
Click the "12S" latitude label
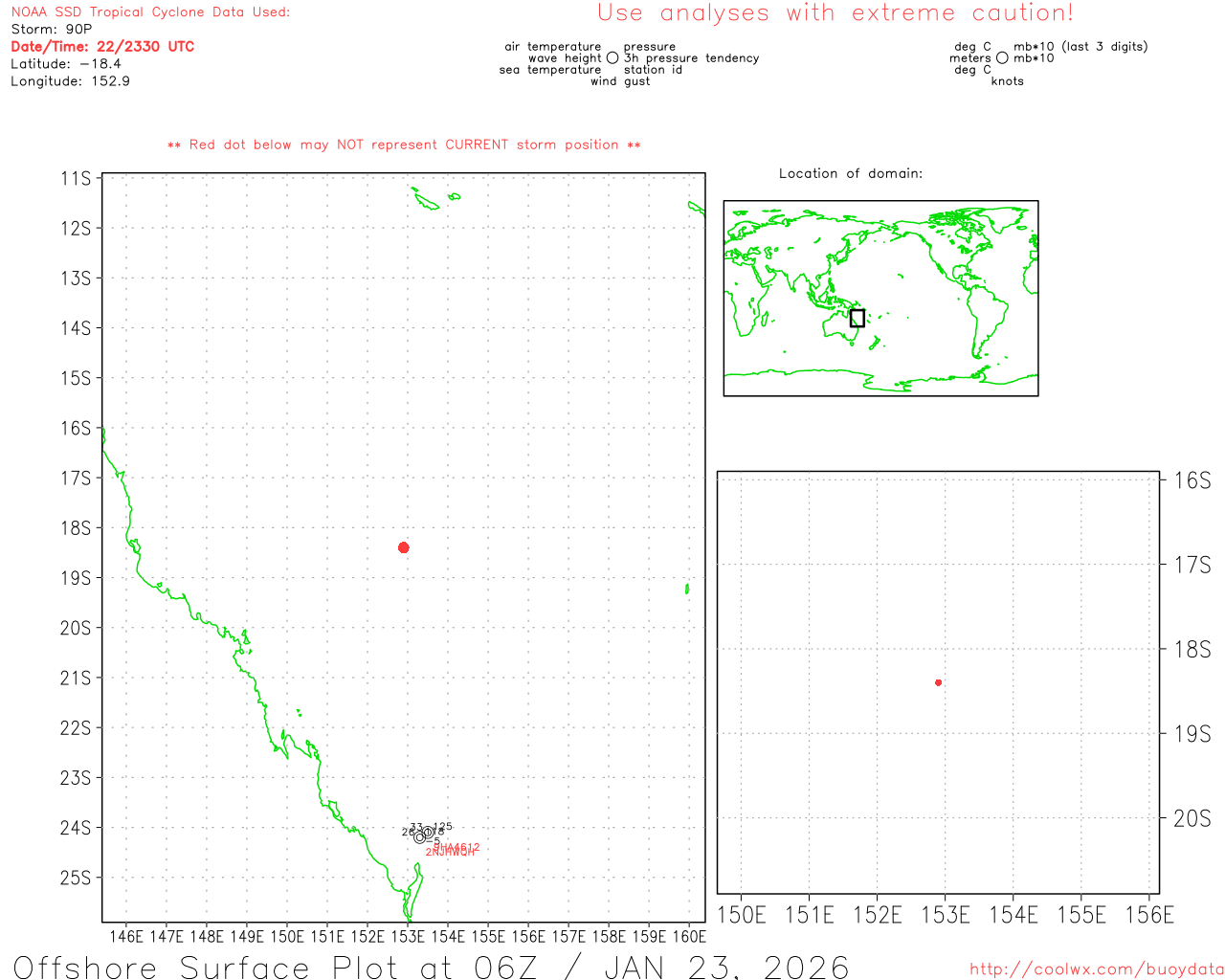[x=76, y=228]
